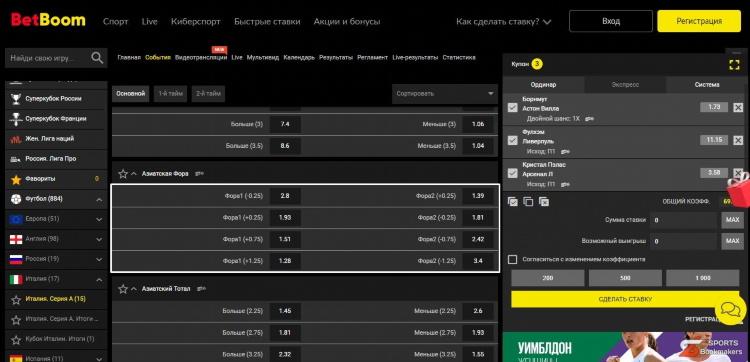Switch to the Экспресс tab
Image resolution: width=750 pixels, height=362 pixels.
click(625, 85)
